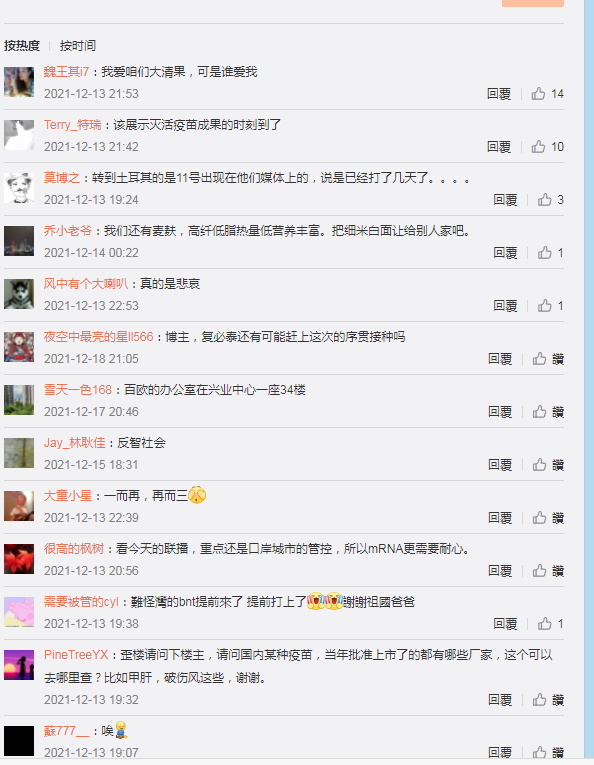Screen dimensions: 594x765
Task: Sort comments by 按热度
Action: click(x=21, y=45)
